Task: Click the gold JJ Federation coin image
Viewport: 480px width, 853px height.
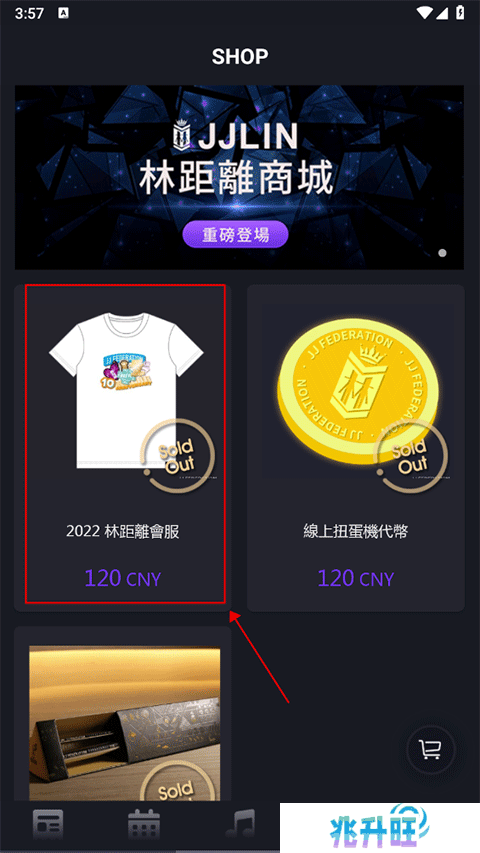Action: click(x=356, y=391)
